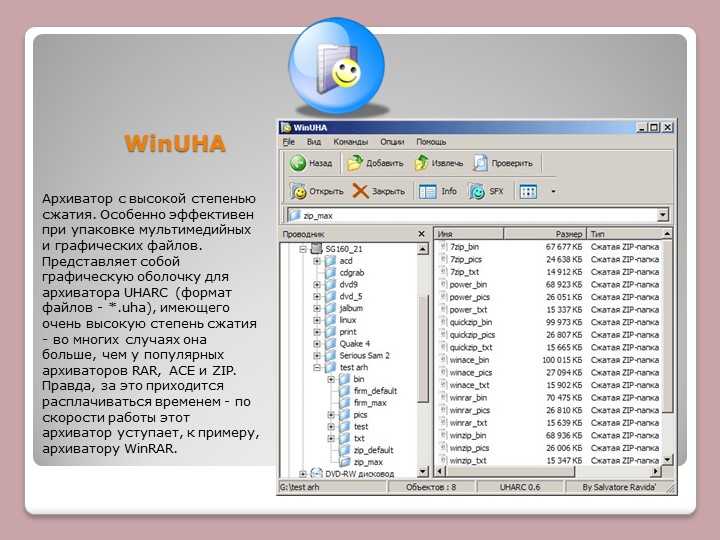Open view mode dropdown arrow beside grid icon

click(553, 192)
